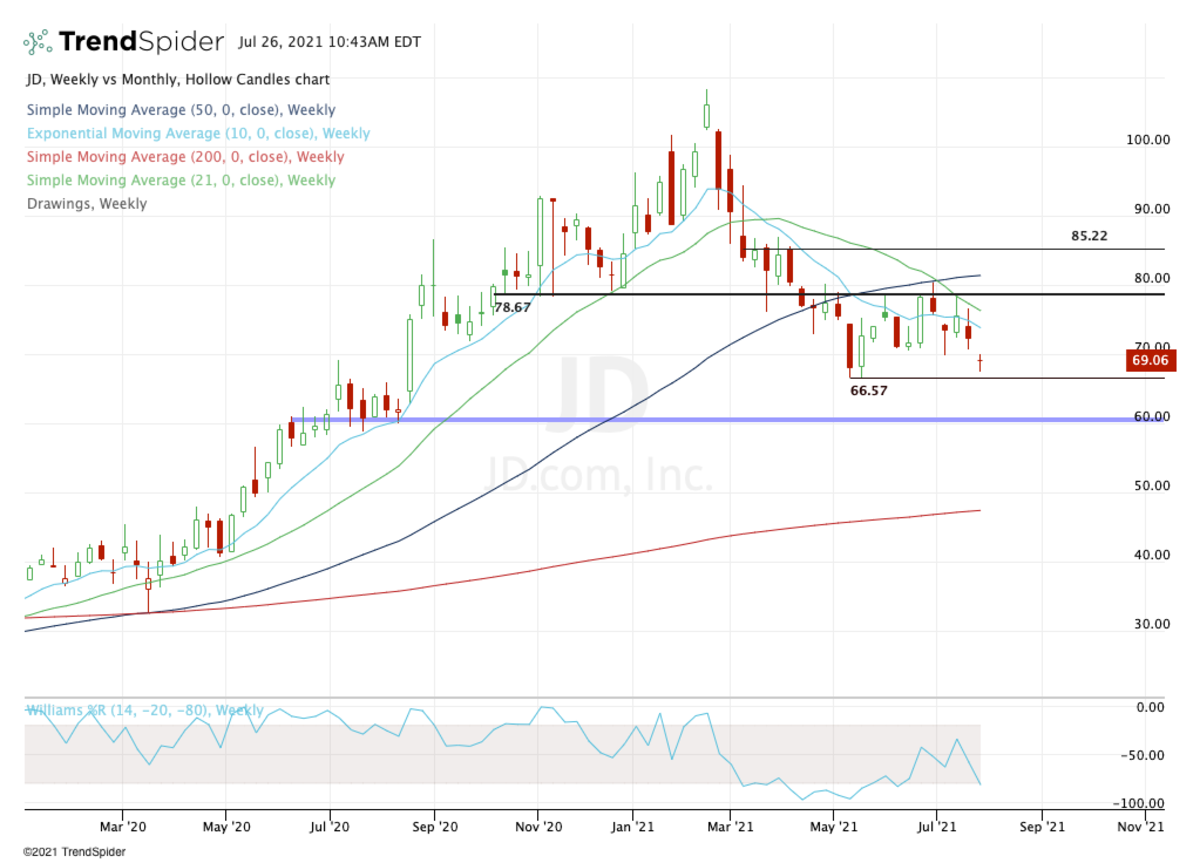Click the May '21 date axis label
The image size is (1200, 863).
[x=834, y=826]
